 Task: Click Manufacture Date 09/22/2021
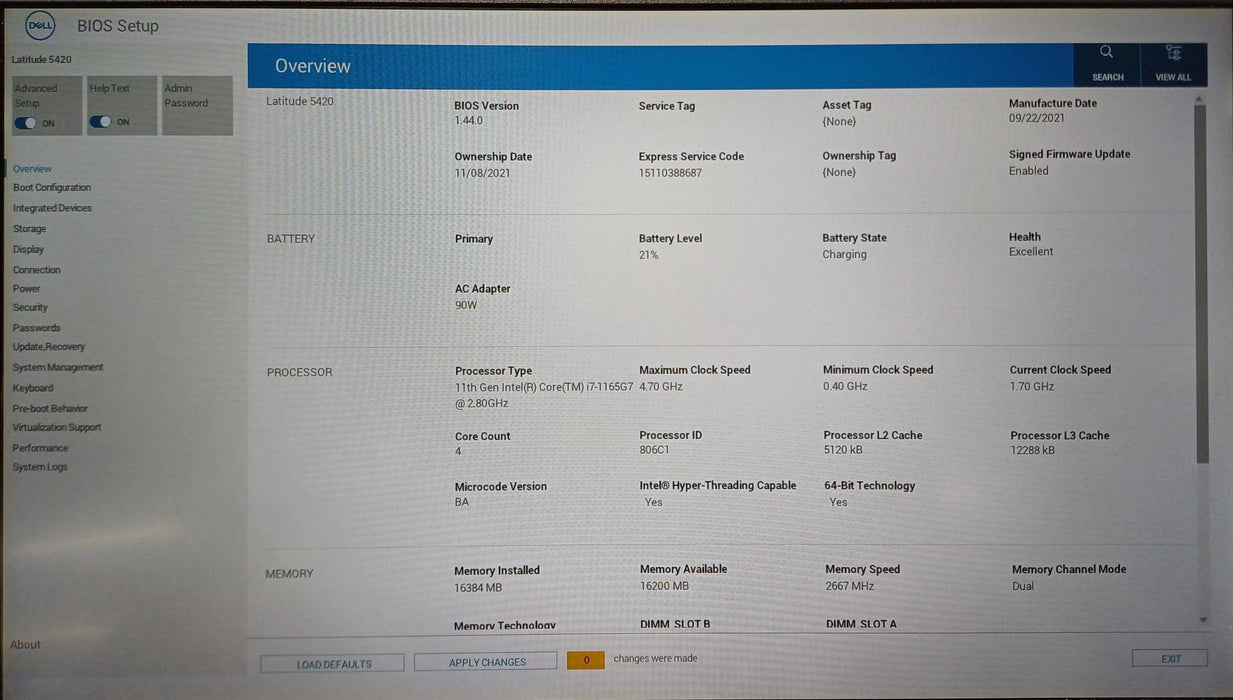[x=1036, y=118]
